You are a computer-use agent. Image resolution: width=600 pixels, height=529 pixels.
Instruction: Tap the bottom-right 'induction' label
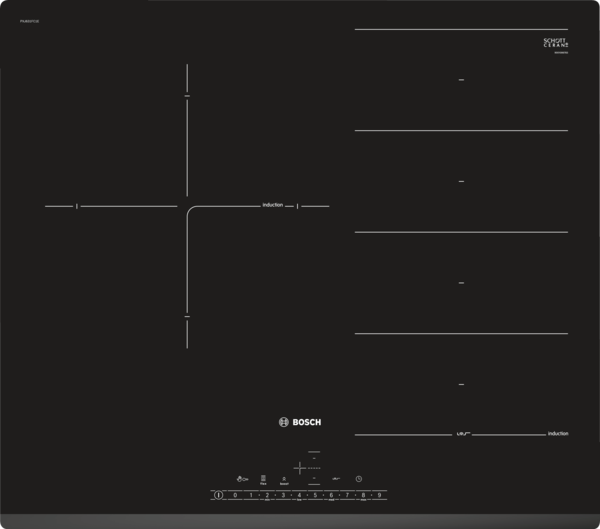pyautogui.click(x=558, y=433)
